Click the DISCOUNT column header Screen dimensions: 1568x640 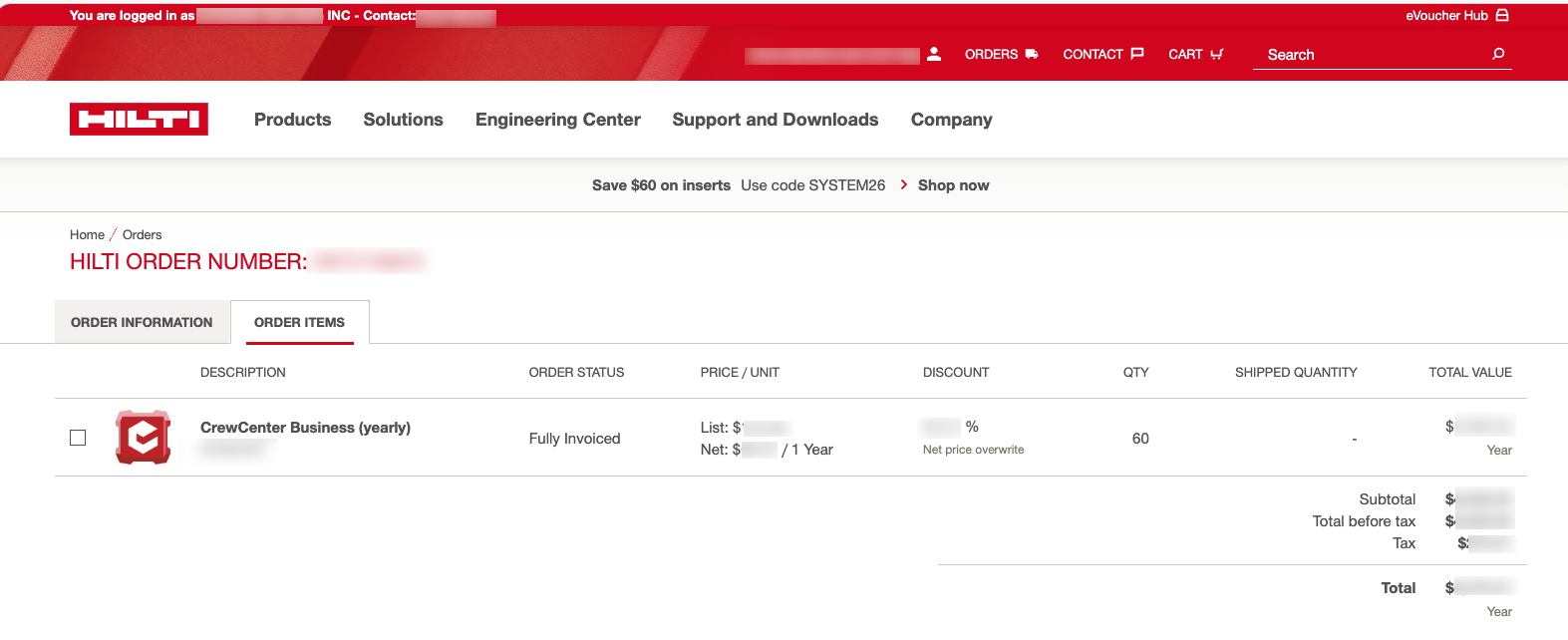click(956, 372)
